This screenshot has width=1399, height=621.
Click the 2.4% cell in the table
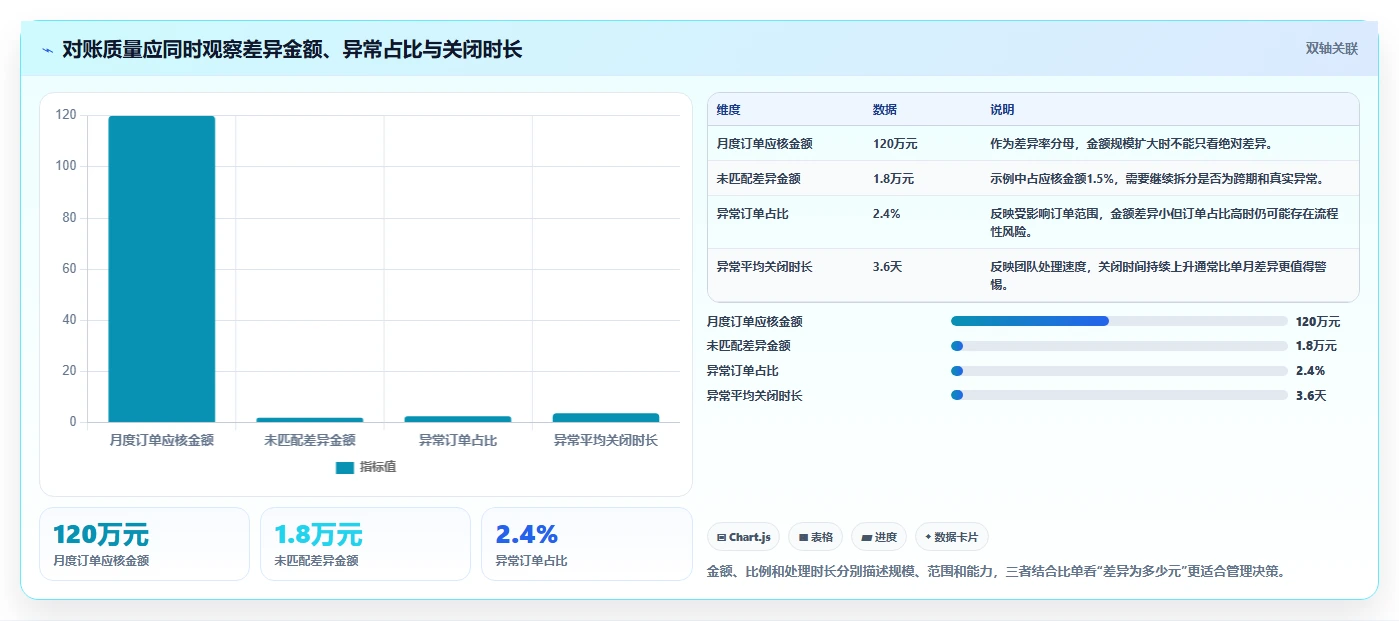[886, 214]
